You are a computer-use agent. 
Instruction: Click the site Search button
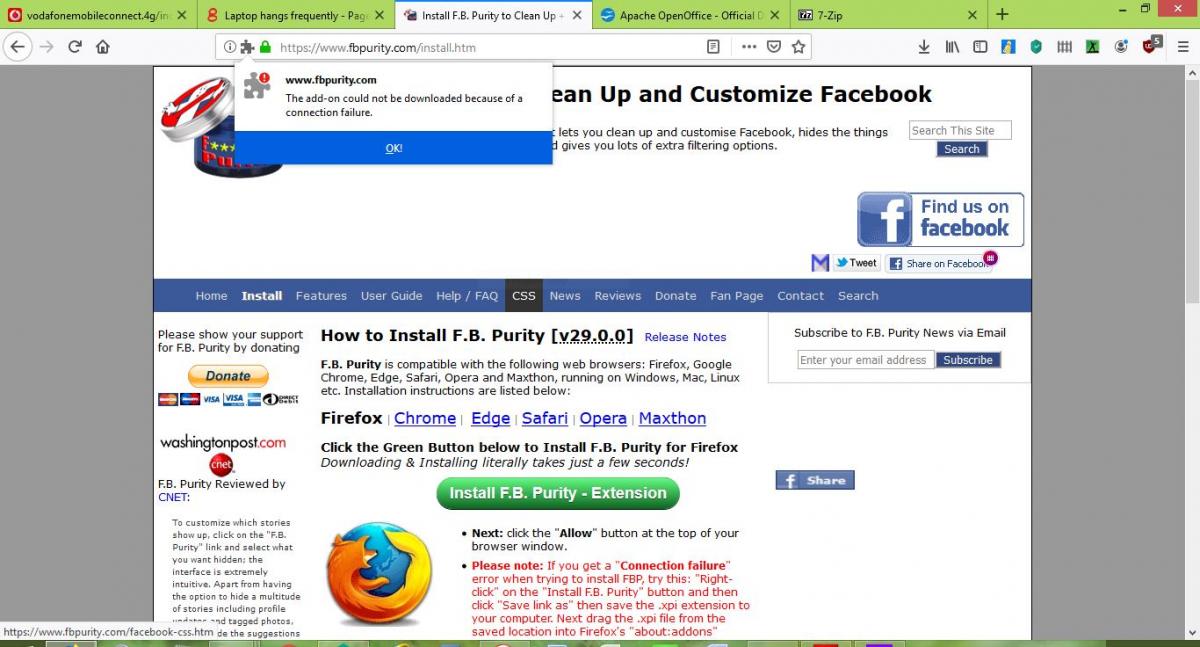point(962,149)
